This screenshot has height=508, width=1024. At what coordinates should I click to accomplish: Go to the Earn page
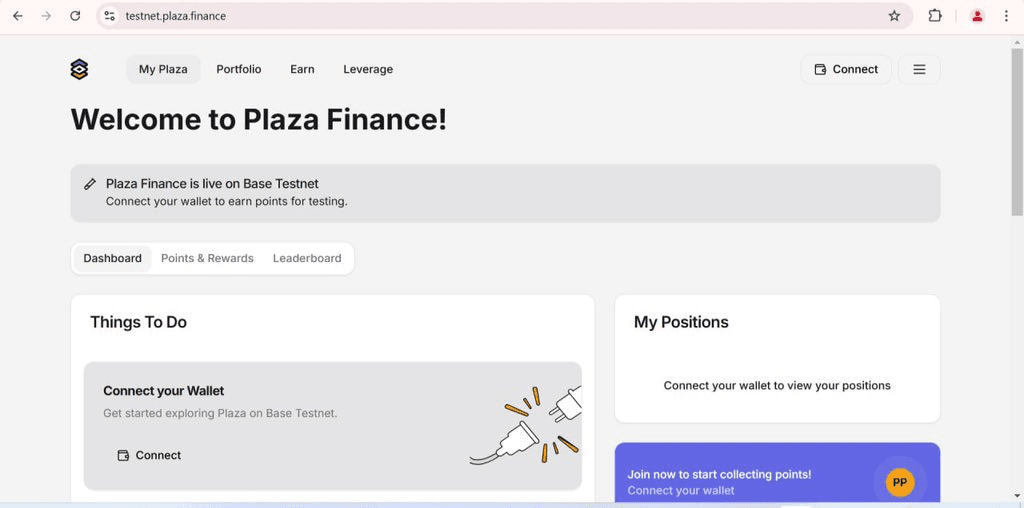302,69
